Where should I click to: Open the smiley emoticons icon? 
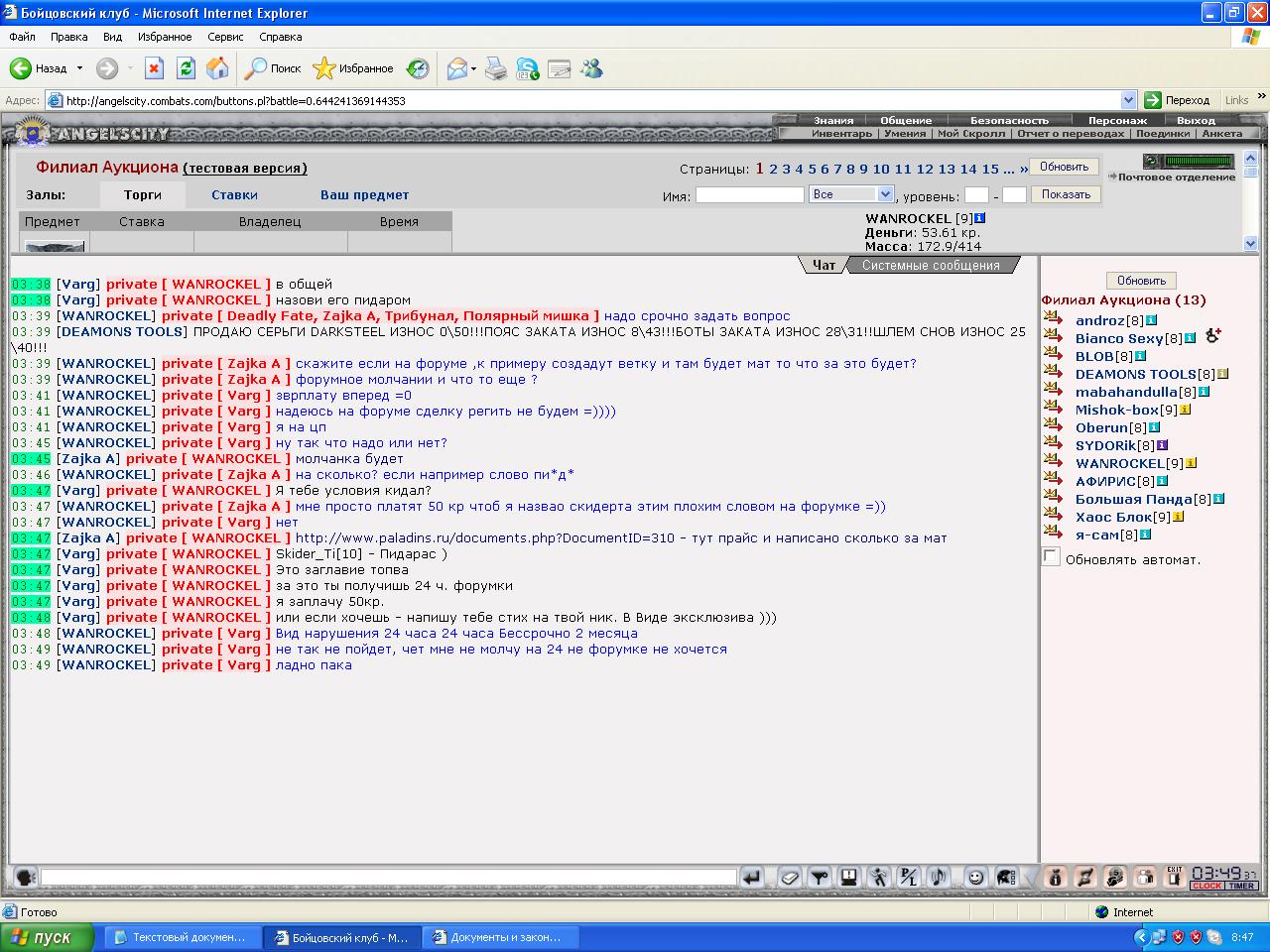[x=976, y=877]
